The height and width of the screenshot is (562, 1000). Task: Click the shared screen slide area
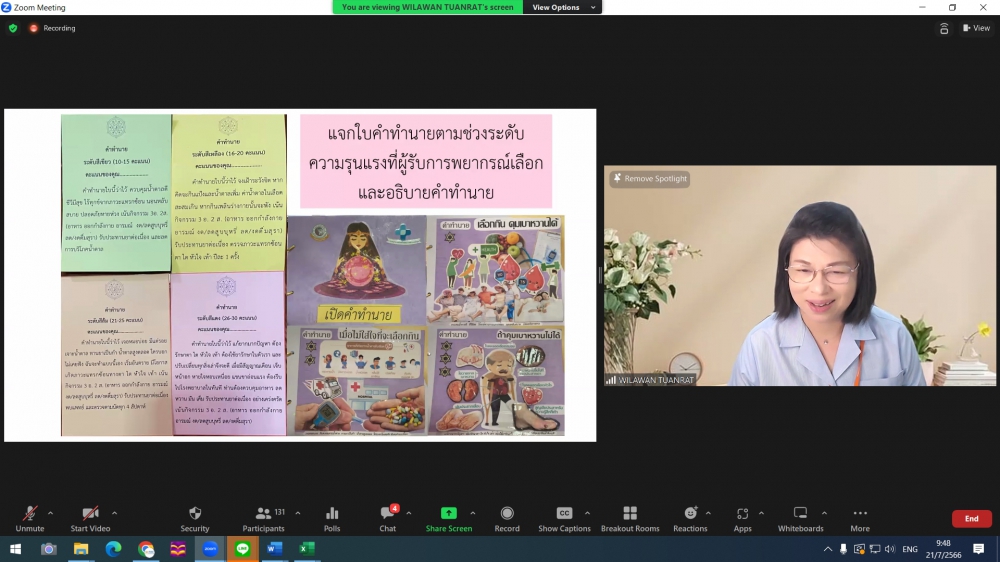tap(300, 275)
